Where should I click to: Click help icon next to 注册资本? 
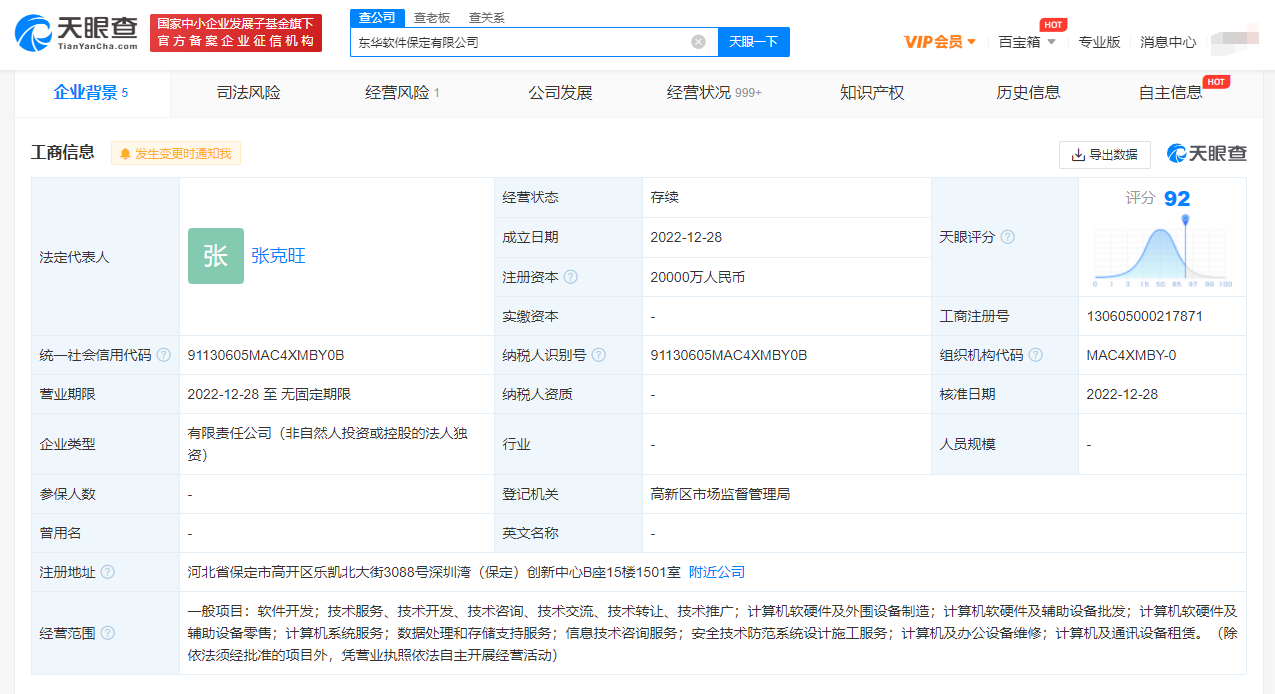[571, 277]
